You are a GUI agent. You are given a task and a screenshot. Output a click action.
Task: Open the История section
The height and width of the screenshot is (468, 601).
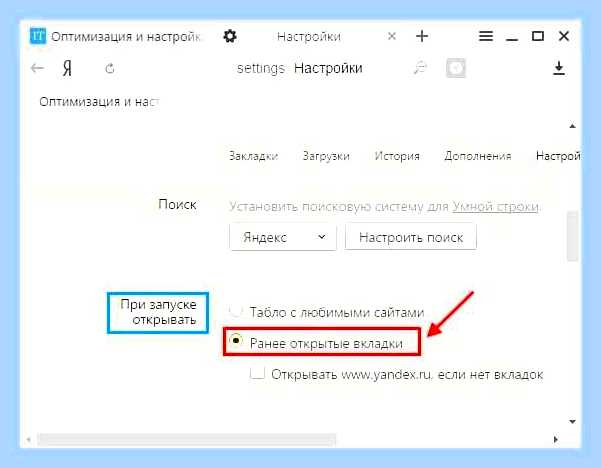point(397,156)
